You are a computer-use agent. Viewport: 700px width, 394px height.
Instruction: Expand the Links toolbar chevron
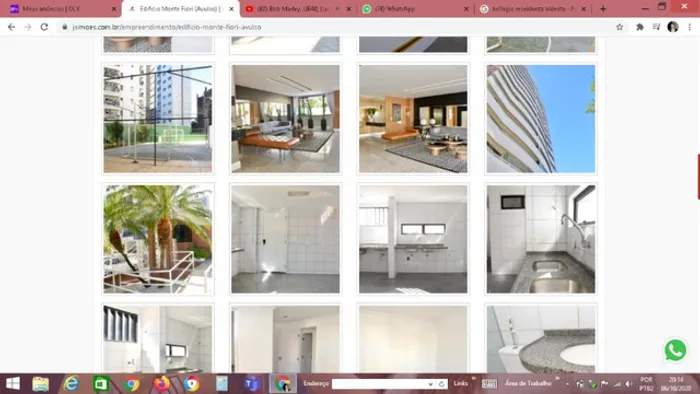(x=474, y=379)
